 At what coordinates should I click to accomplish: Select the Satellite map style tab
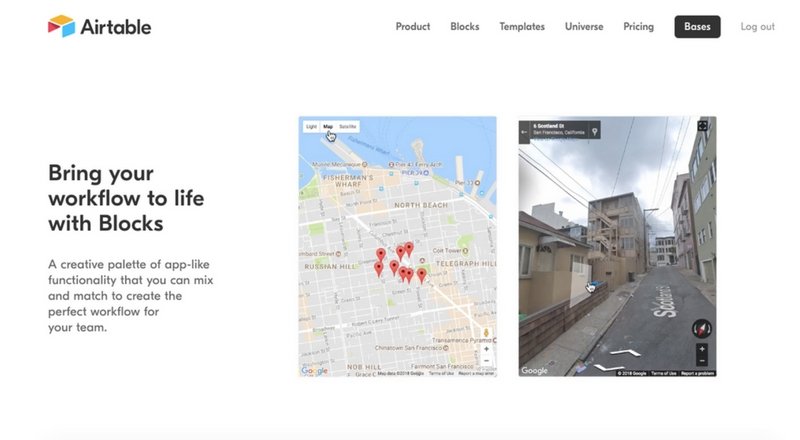(x=347, y=127)
